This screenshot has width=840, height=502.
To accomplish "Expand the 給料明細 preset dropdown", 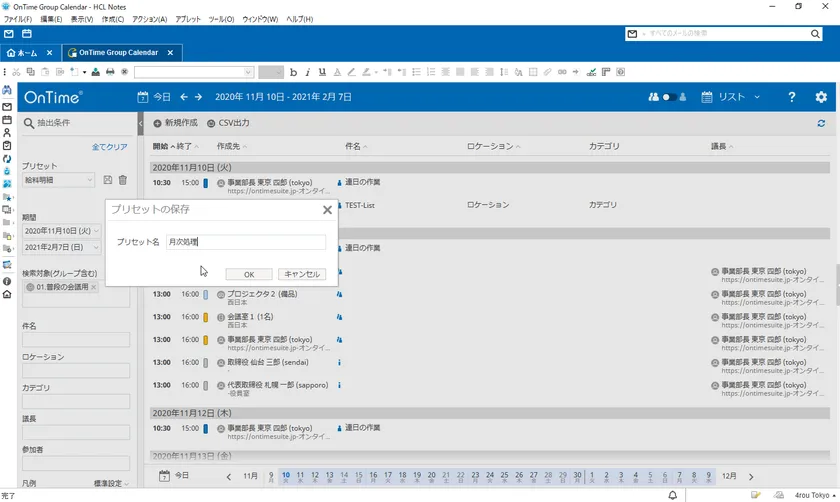I will pyautogui.click(x=60, y=180).
